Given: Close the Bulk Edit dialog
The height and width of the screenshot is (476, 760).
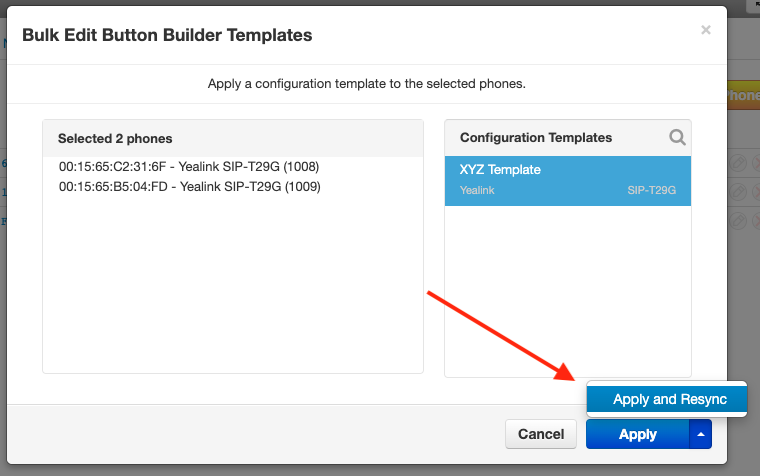Looking at the screenshot, I should (706, 30).
